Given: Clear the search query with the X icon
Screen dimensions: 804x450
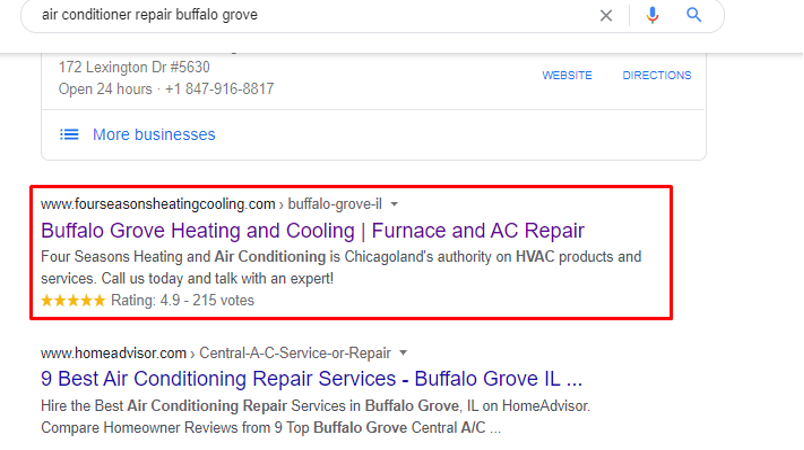Looking at the screenshot, I should coord(606,15).
